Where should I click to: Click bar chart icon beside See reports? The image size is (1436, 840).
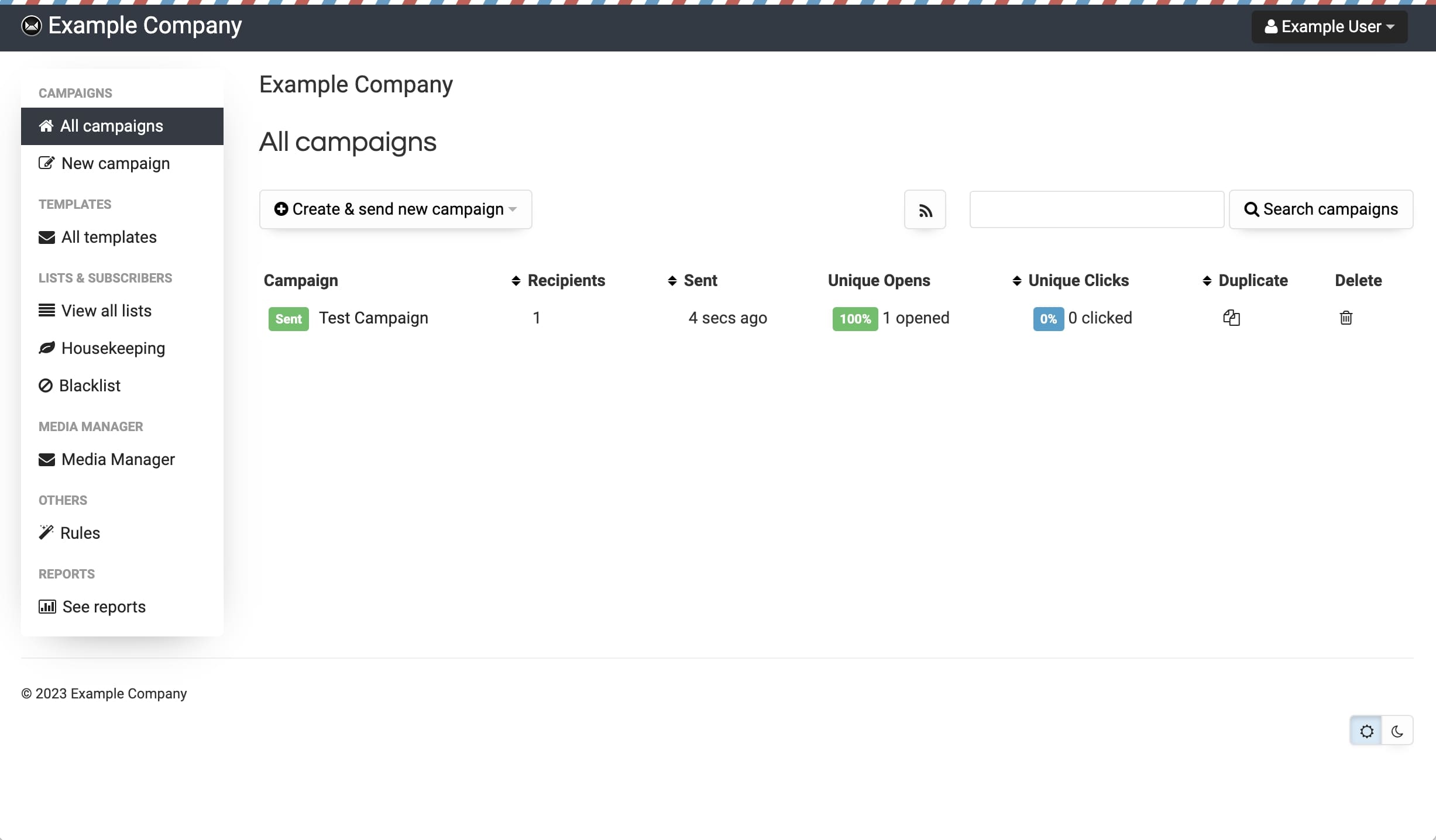47,607
